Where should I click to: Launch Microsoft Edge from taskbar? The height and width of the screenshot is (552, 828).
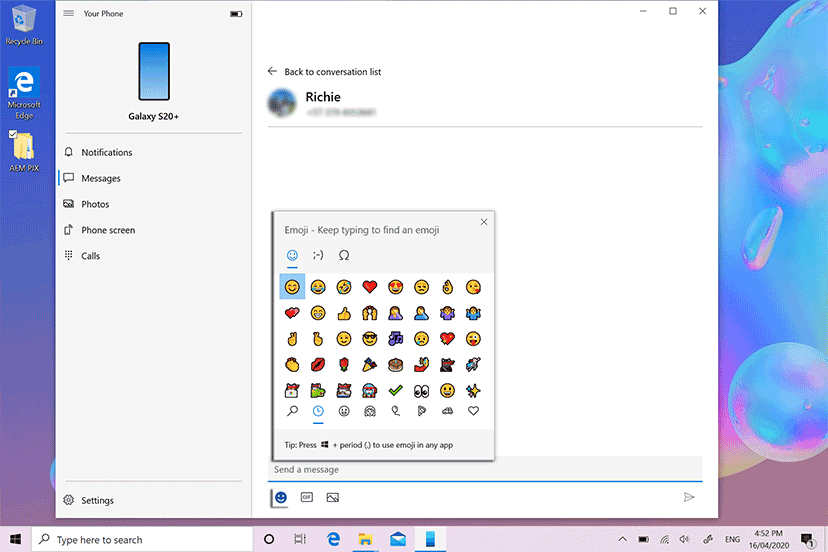point(333,539)
